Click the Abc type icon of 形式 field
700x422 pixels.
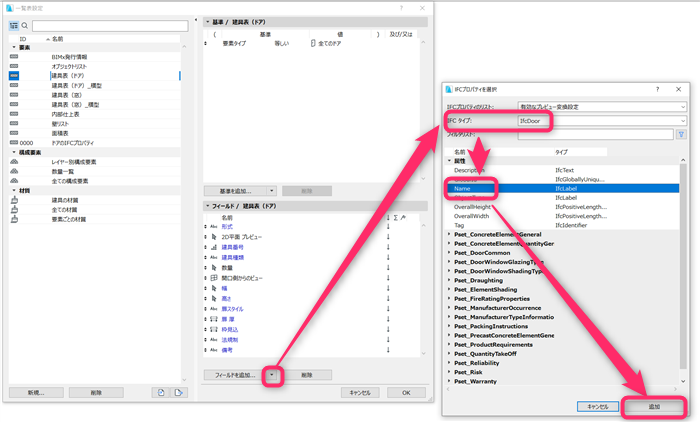(x=214, y=226)
